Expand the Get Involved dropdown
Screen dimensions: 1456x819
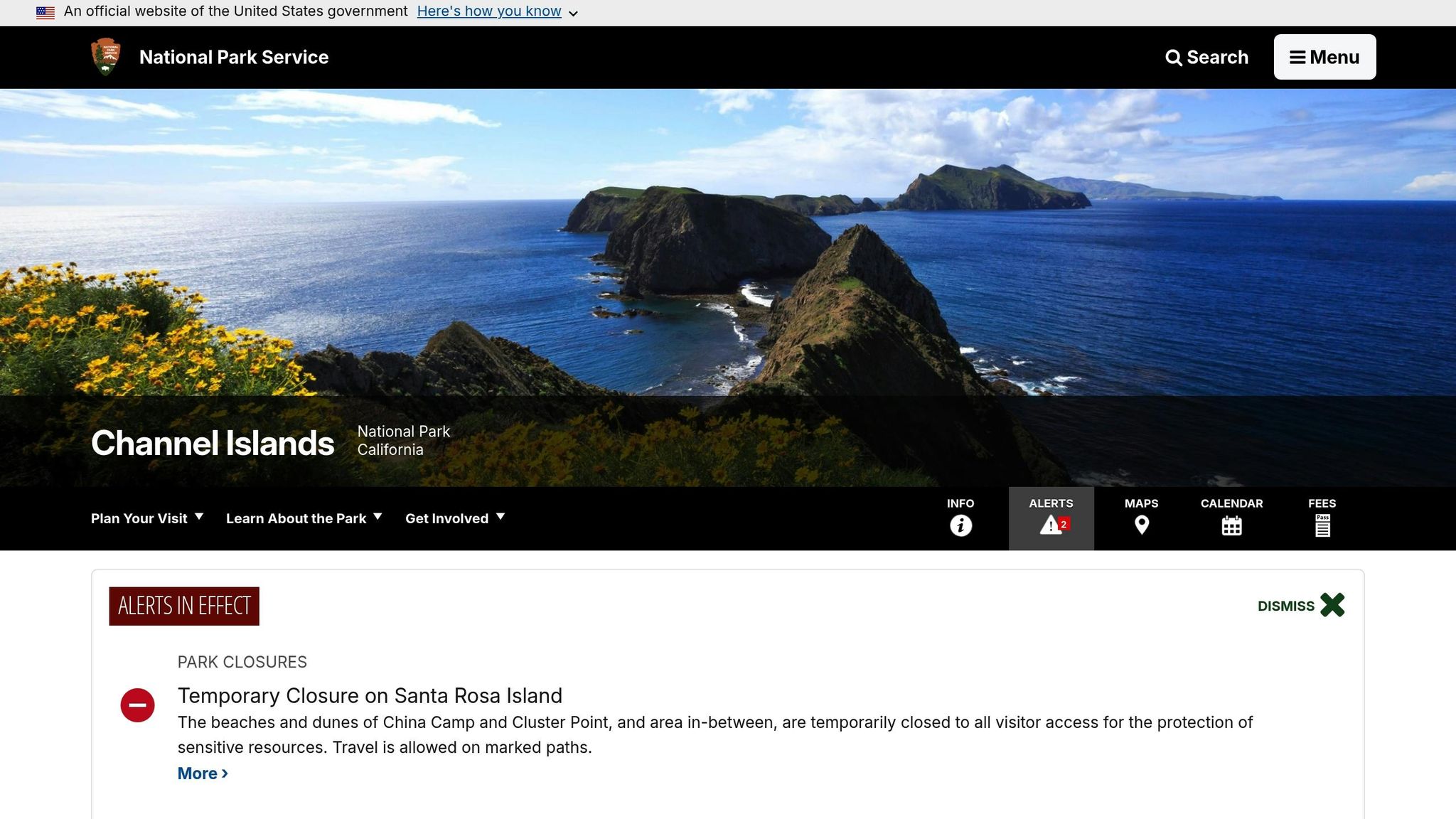pos(455,518)
